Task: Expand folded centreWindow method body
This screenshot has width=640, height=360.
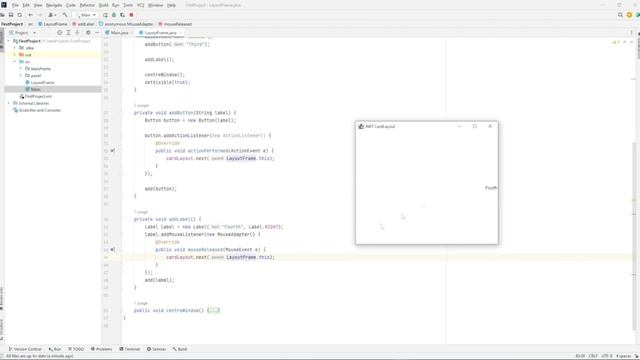Action: click(x=213, y=310)
